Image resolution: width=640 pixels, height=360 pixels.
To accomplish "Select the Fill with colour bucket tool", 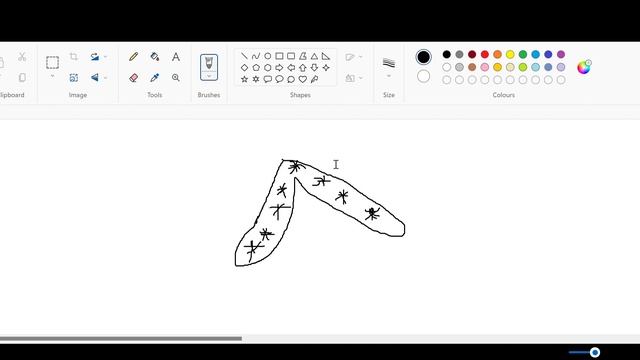I will (x=155, y=56).
